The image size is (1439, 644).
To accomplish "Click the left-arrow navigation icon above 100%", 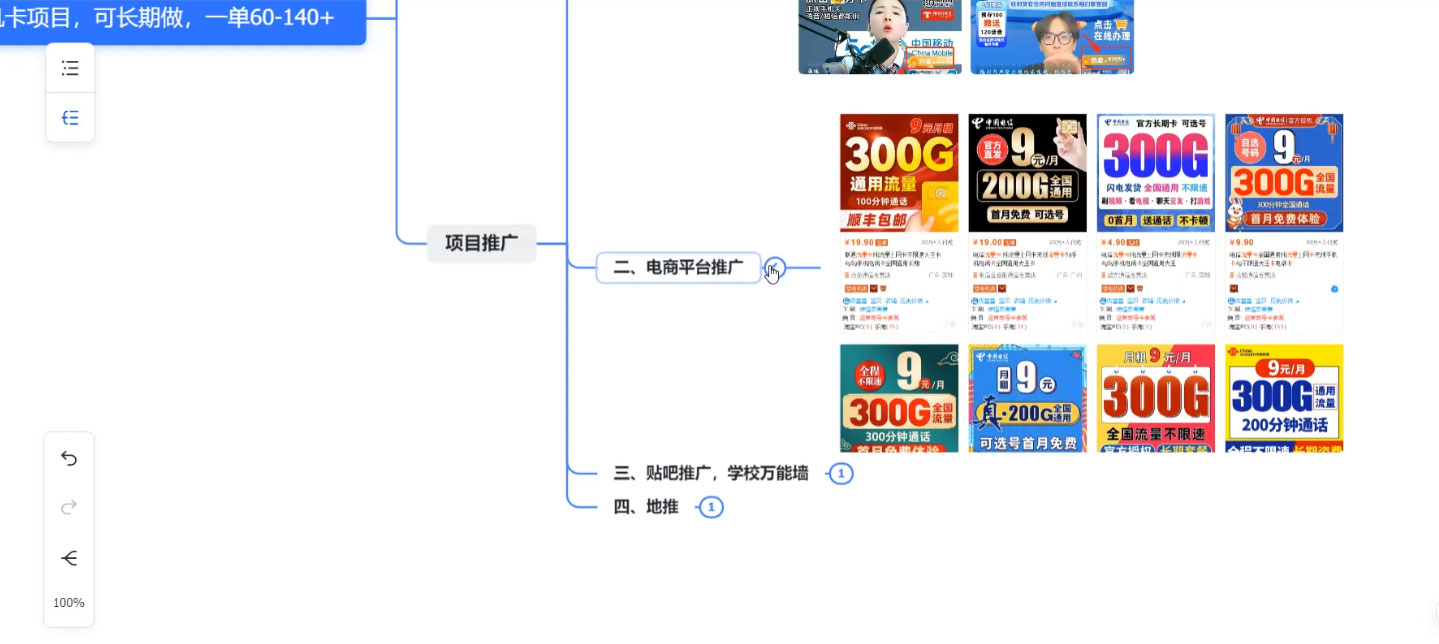I will (x=69, y=558).
